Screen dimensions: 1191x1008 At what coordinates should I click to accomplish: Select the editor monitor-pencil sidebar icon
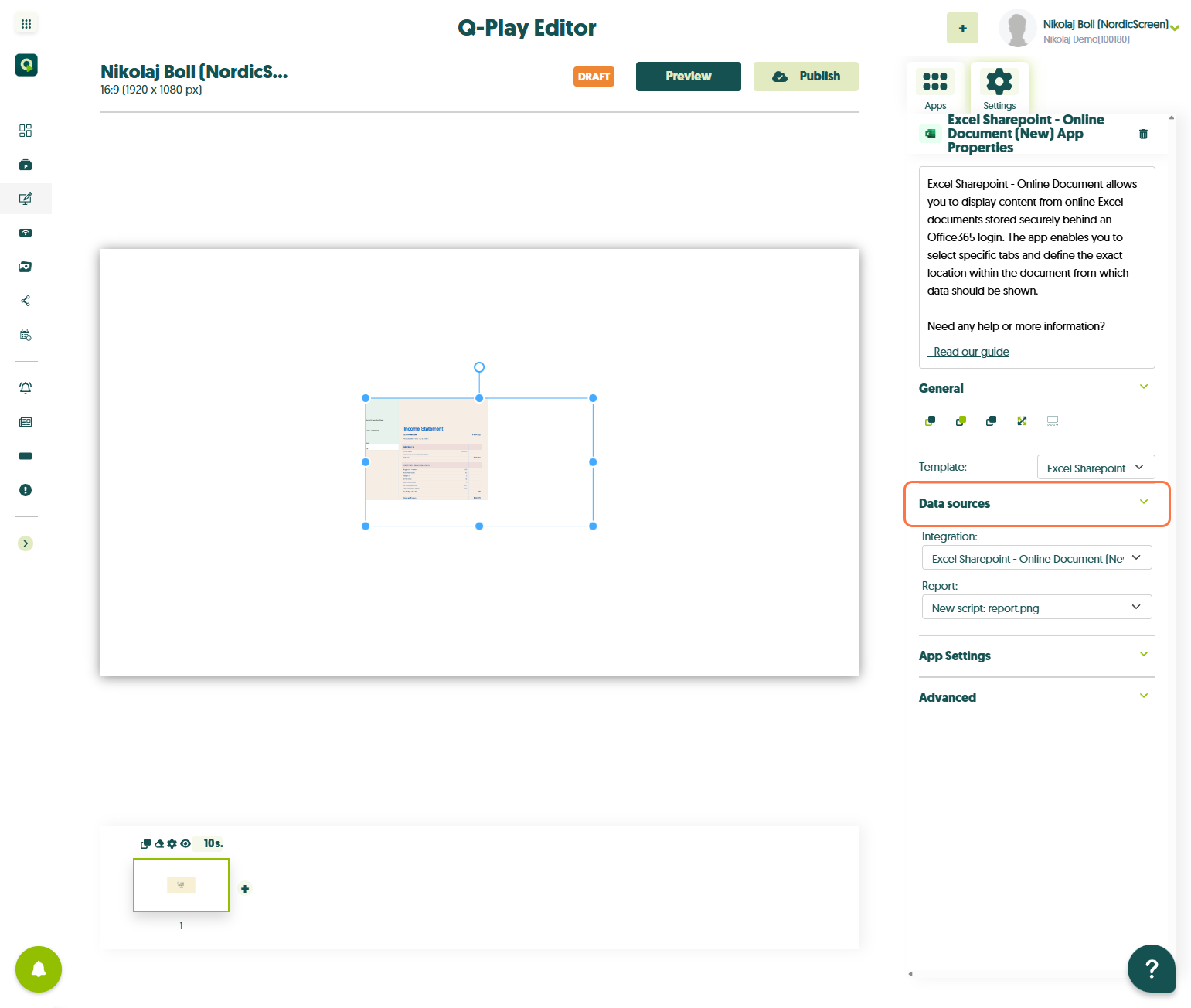coord(26,199)
